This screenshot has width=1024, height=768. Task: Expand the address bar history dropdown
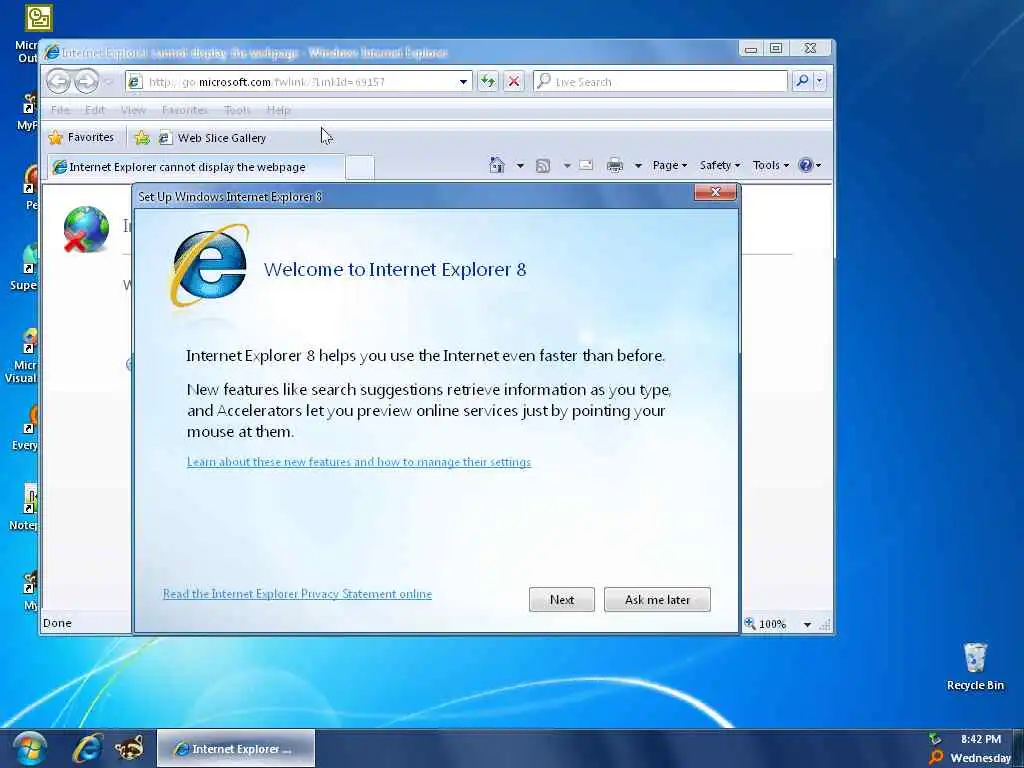point(463,82)
